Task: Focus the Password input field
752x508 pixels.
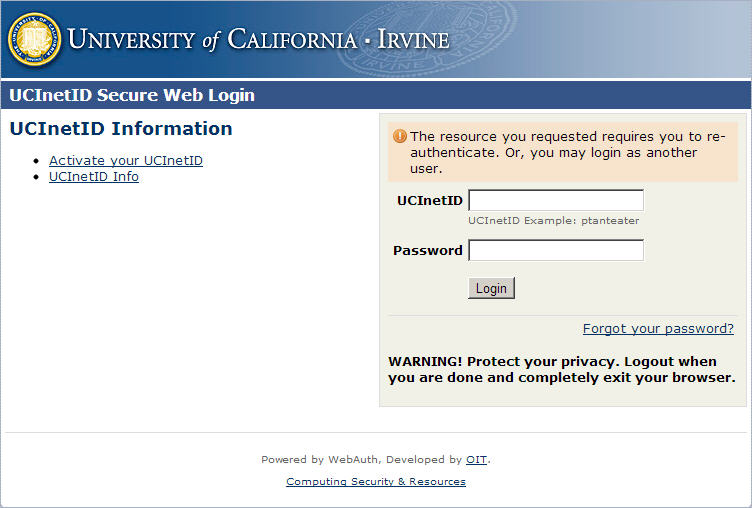Action: 556,250
